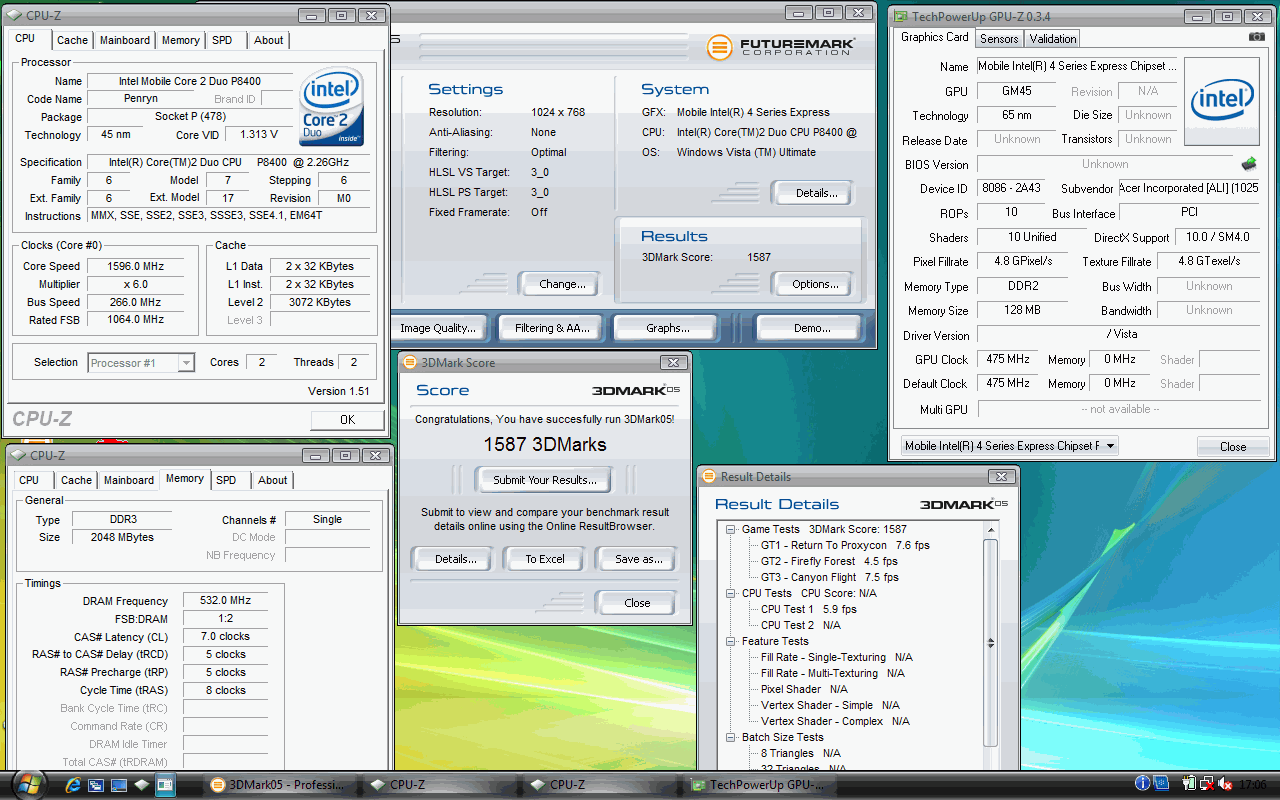Click the GPU-Z title bar icon
Viewport: 1280px width, 800px height.
point(901,17)
